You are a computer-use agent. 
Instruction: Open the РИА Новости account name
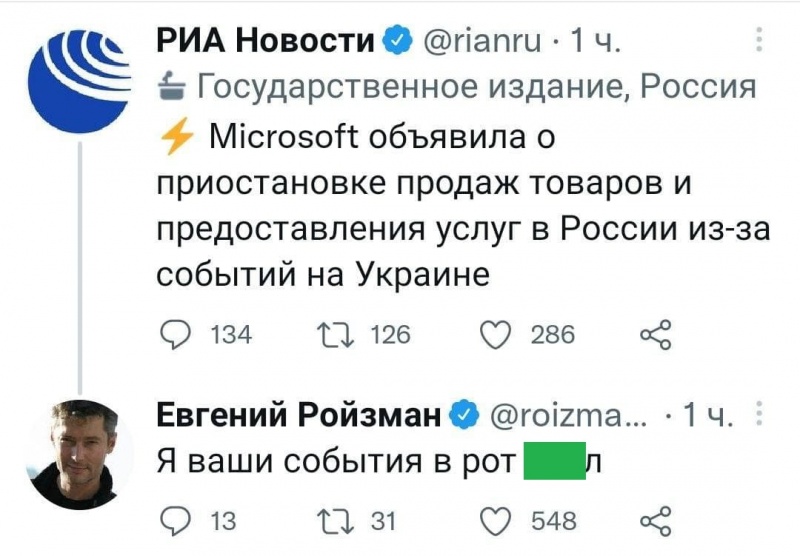pos(266,41)
